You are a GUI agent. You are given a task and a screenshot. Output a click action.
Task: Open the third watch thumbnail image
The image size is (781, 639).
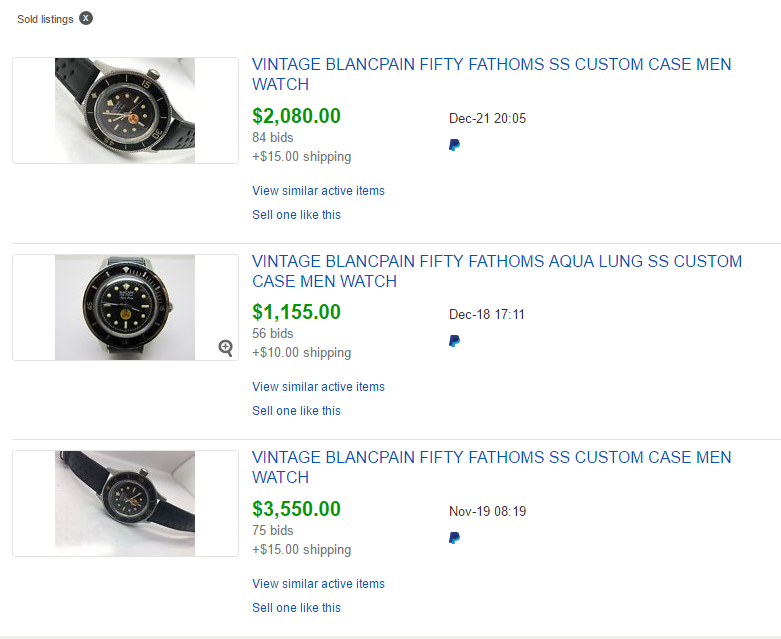point(125,503)
